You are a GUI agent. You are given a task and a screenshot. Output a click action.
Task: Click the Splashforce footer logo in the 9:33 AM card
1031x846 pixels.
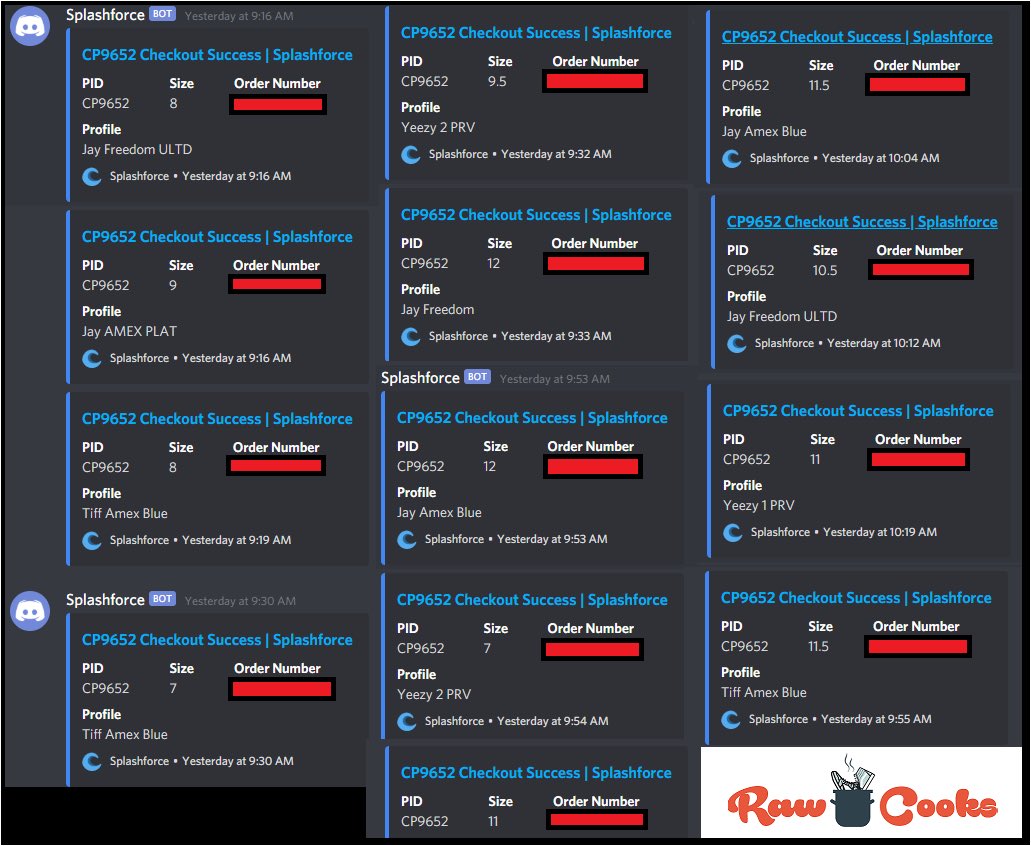tap(411, 337)
